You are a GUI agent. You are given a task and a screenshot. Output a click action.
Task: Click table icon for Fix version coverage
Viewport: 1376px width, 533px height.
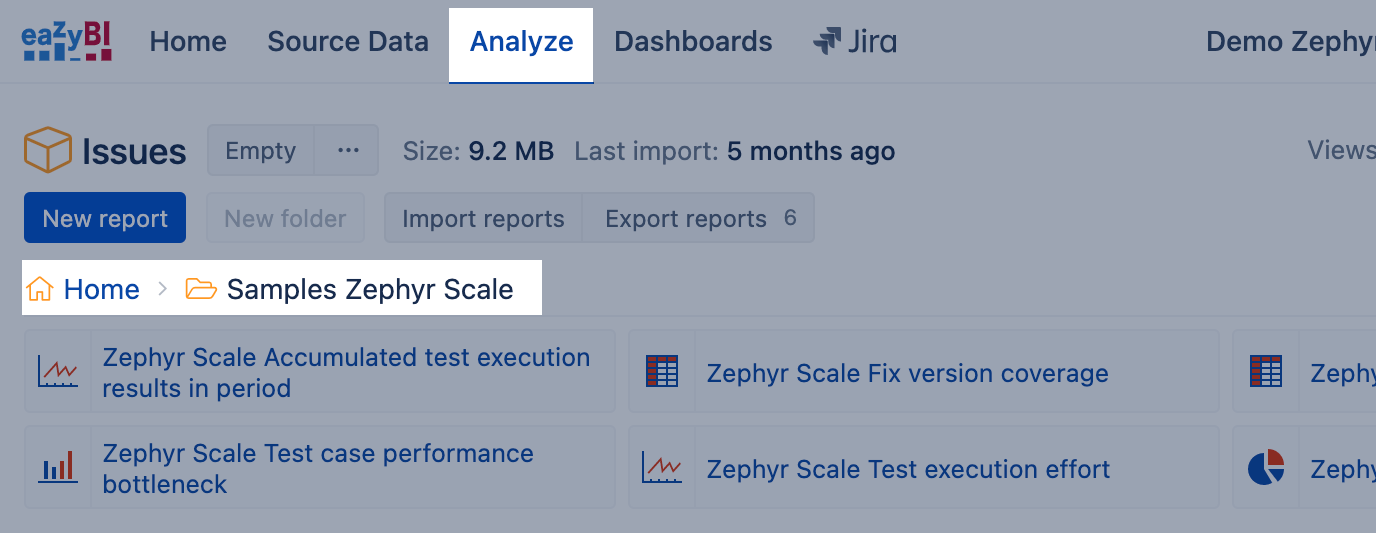(662, 372)
